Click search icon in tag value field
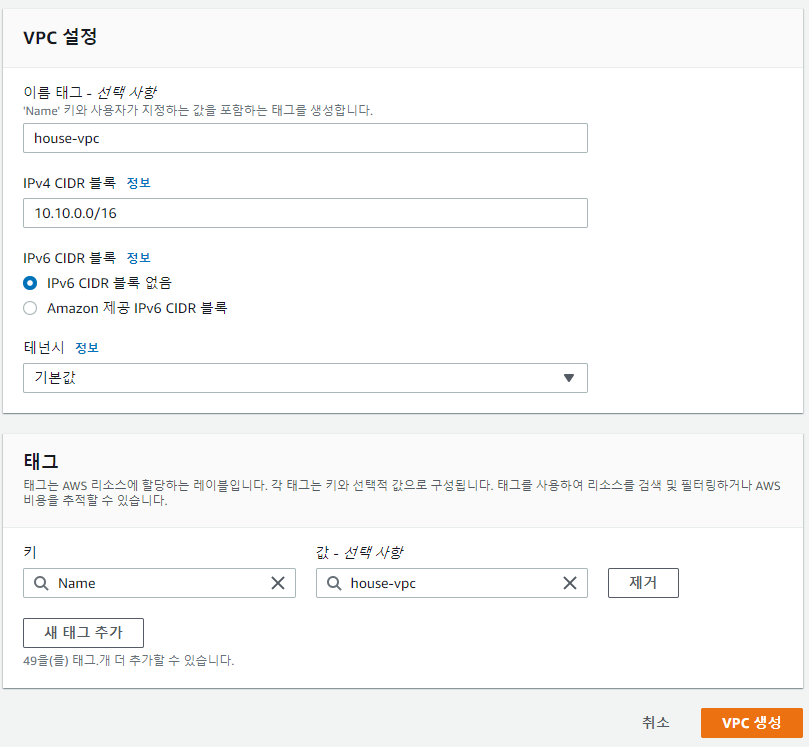The width and height of the screenshot is (809, 747). pyautogui.click(x=334, y=583)
